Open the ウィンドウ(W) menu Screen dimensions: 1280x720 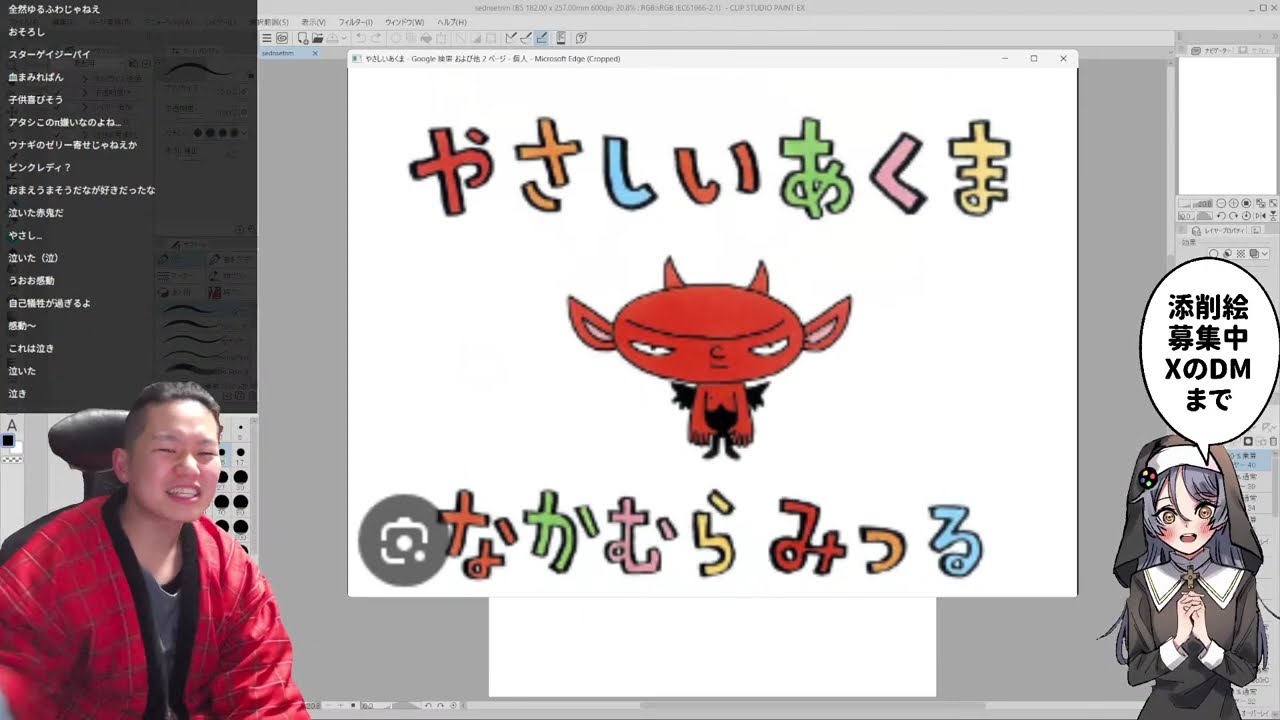[405, 22]
